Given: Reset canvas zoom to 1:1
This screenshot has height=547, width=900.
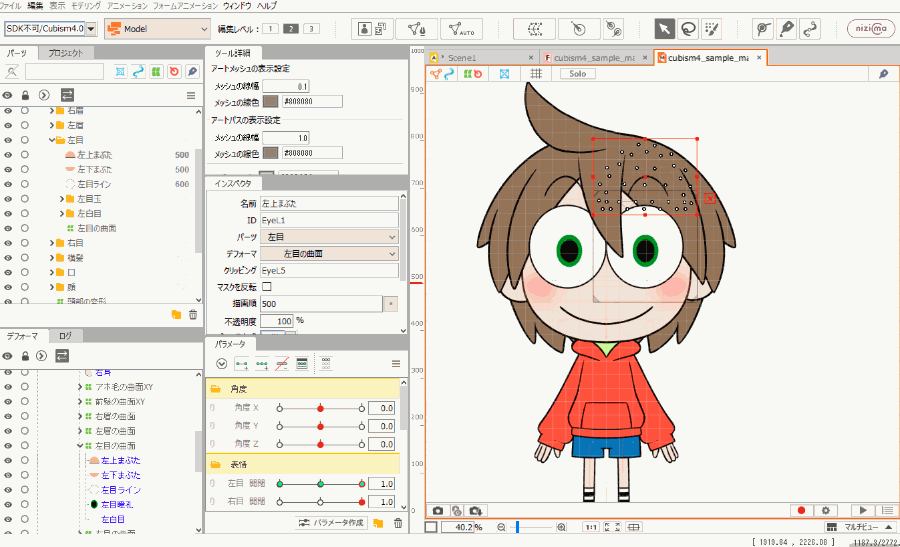Looking at the screenshot, I should (x=590, y=527).
